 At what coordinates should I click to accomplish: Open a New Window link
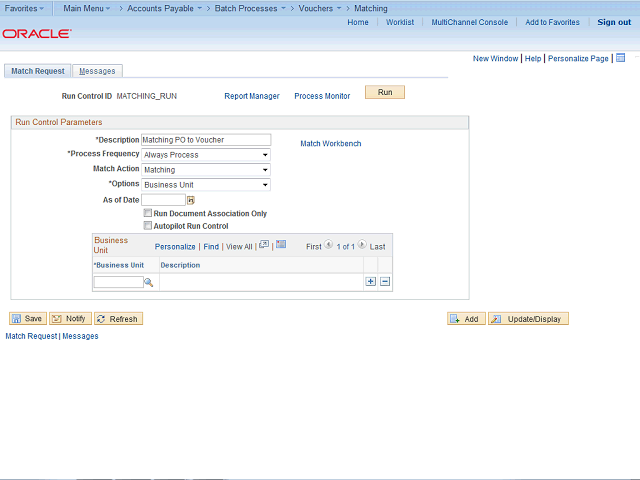(x=495, y=58)
